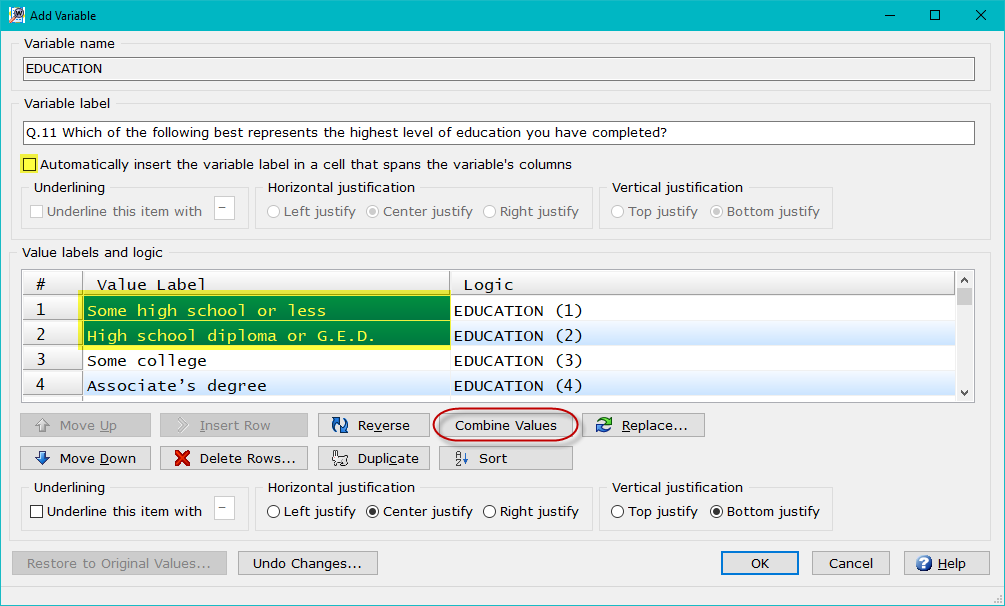Click the Add Variable window app icon
Viewport: 1005px width, 606px height.
(17, 15)
